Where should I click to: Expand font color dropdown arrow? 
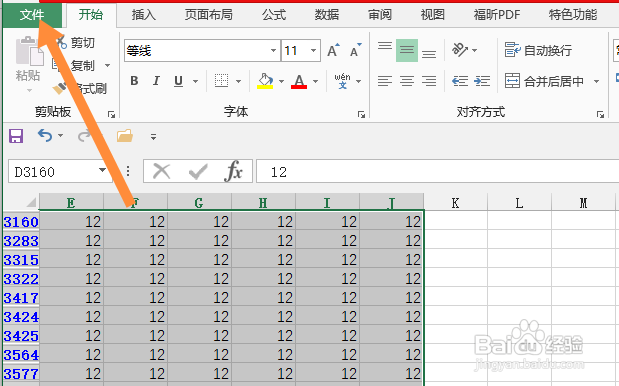[315, 81]
